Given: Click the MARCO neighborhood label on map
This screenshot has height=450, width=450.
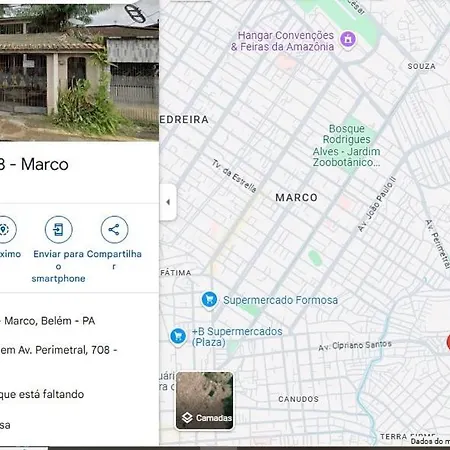Looking at the screenshot, I should tap(296, 198).
